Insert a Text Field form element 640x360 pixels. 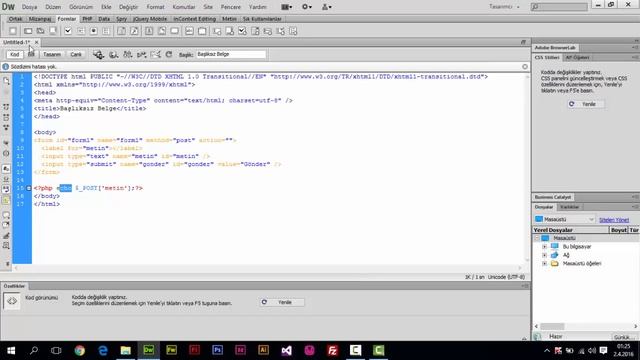[28, 31]
